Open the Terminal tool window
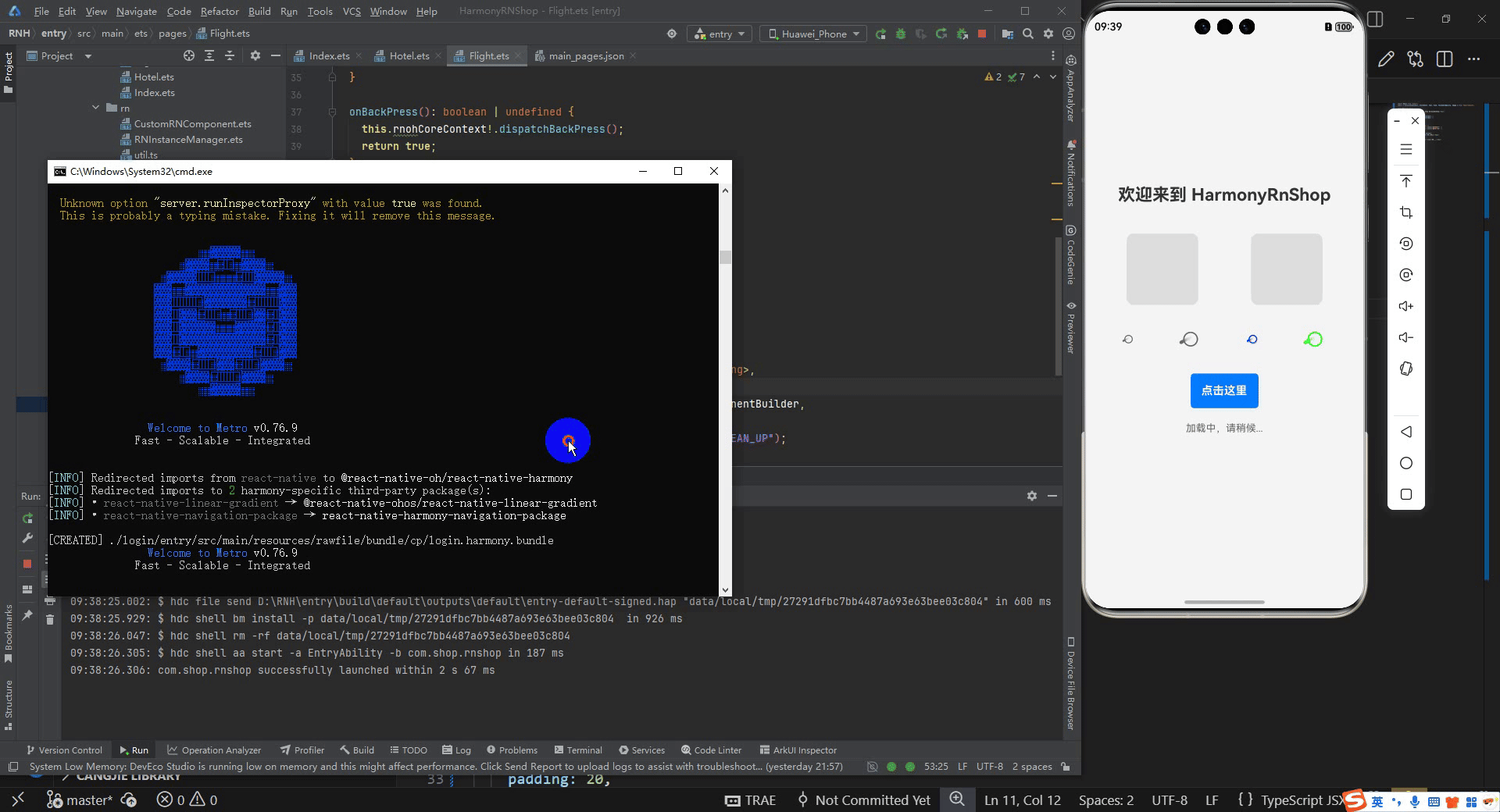 (x=577, y=750)
